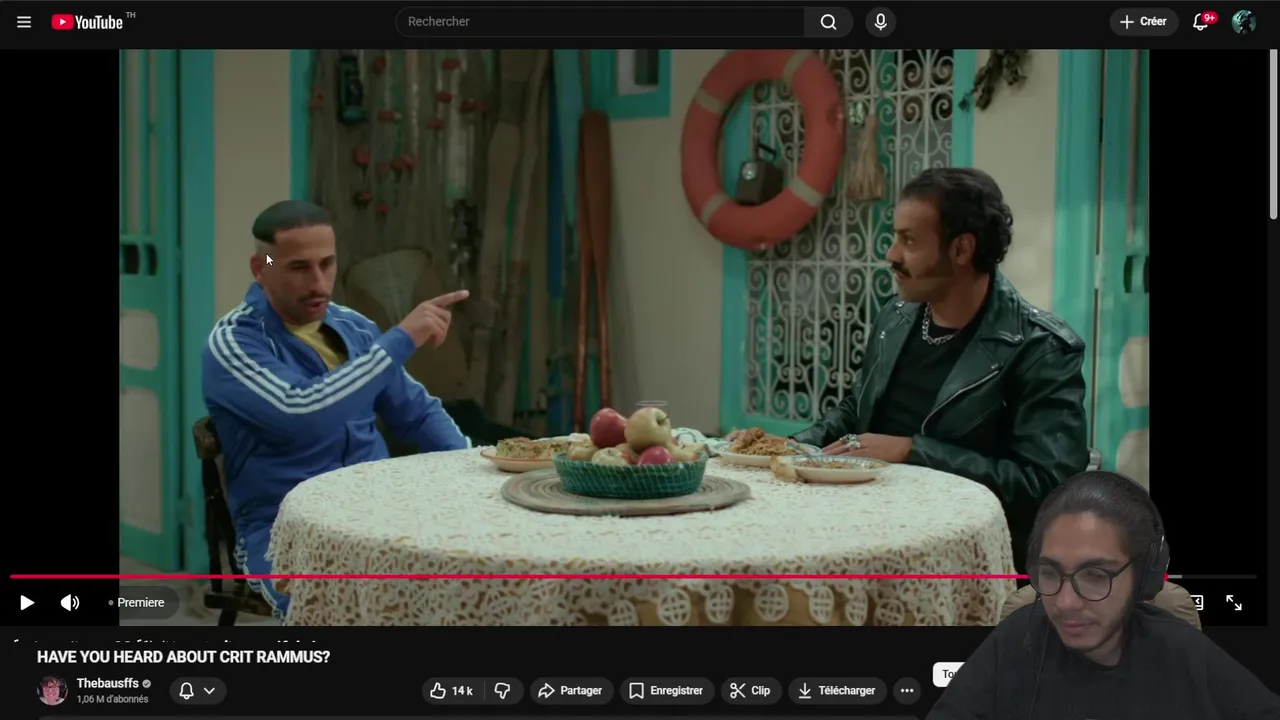Open account avatar menu
The image size is (1280, 720).
(x=1243, y=22)
